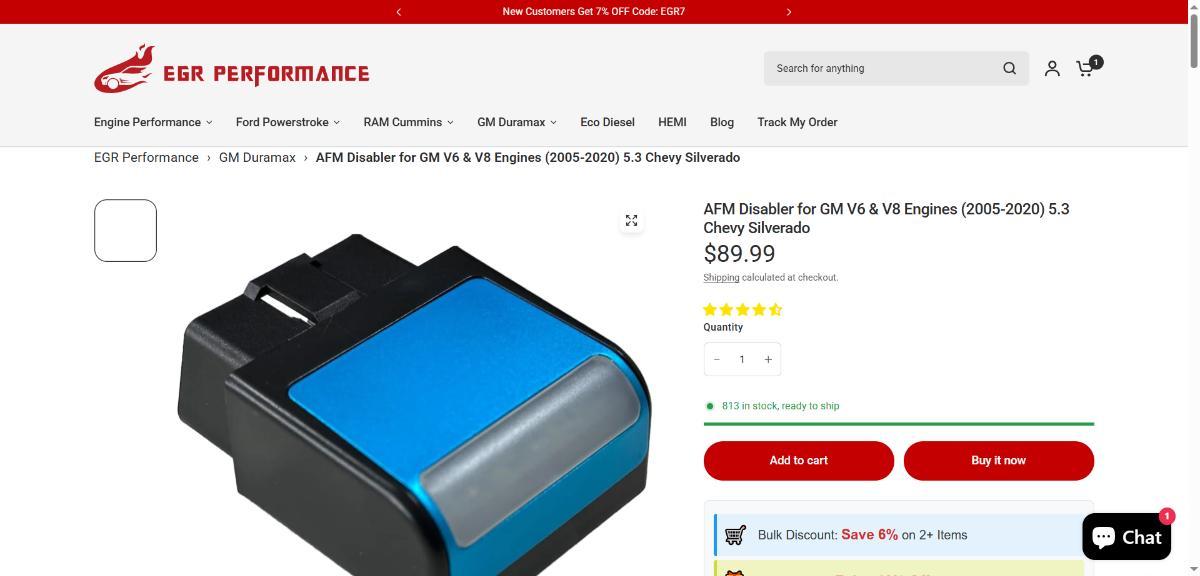Click the search magnifier icon
Image resolution: width=1200 pixels, height=576 pixels.
[1009, 68]
